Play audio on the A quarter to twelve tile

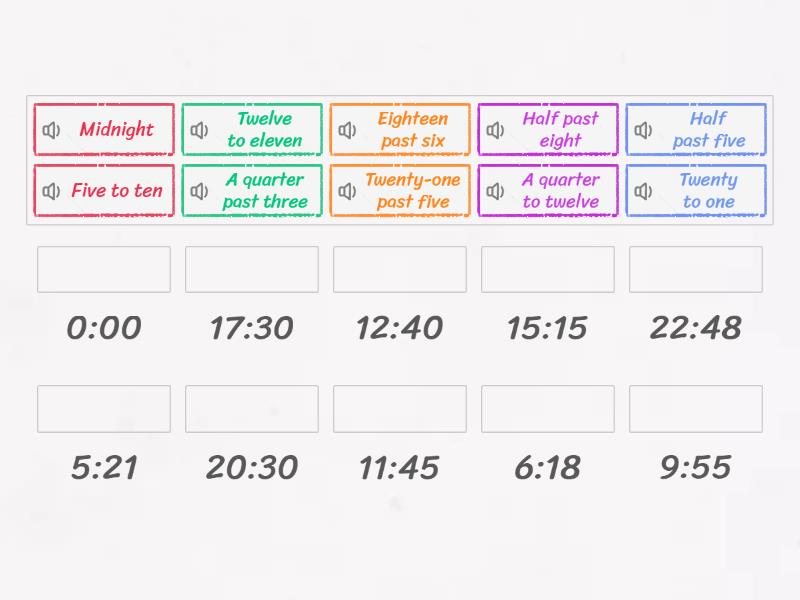(495, 190)
